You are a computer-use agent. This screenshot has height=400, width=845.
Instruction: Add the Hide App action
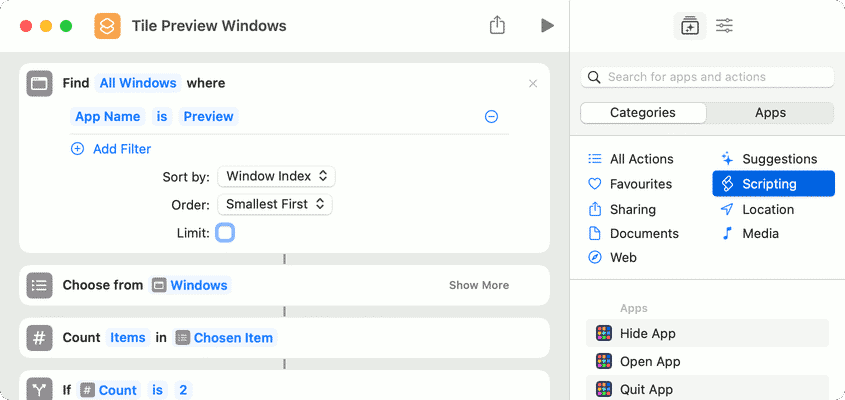707,333
